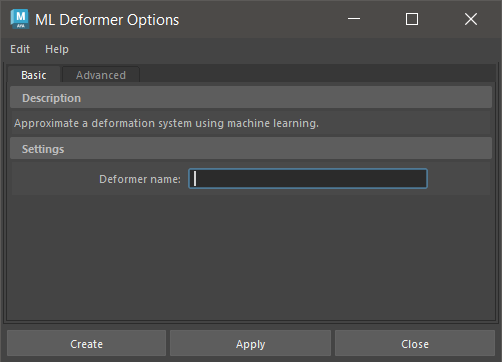Click the Maya app icon in title bar
This screenshot has height=362, width=502.
coord(20,19)
